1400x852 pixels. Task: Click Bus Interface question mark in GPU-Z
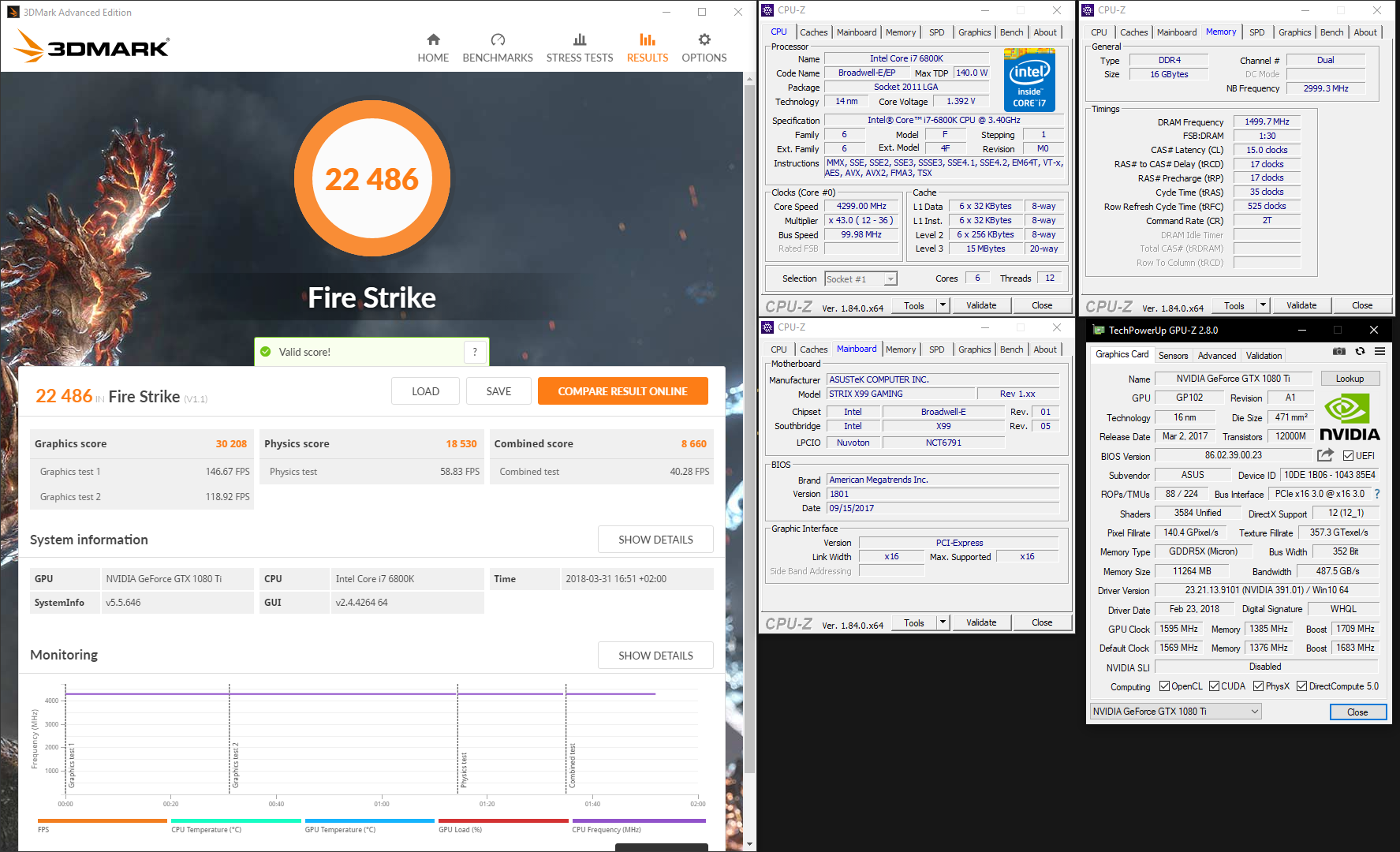(x=1377, y=494)
